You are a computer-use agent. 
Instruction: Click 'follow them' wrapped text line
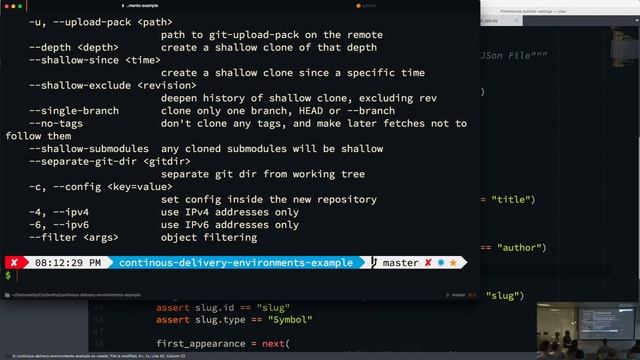click(38, 136)
